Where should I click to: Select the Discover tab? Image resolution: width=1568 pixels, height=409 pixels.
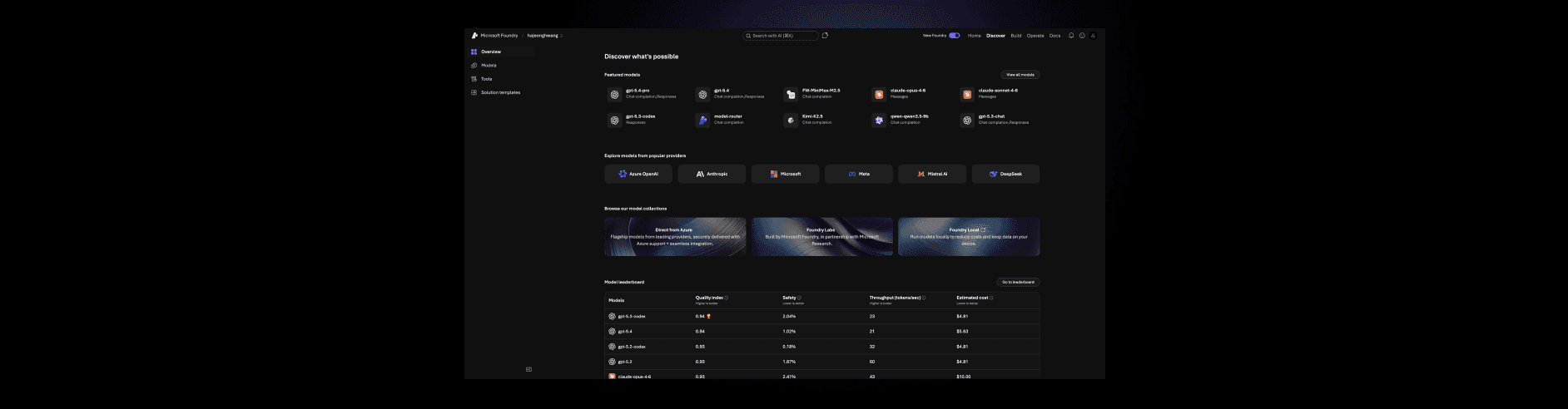tap(995, 36)
